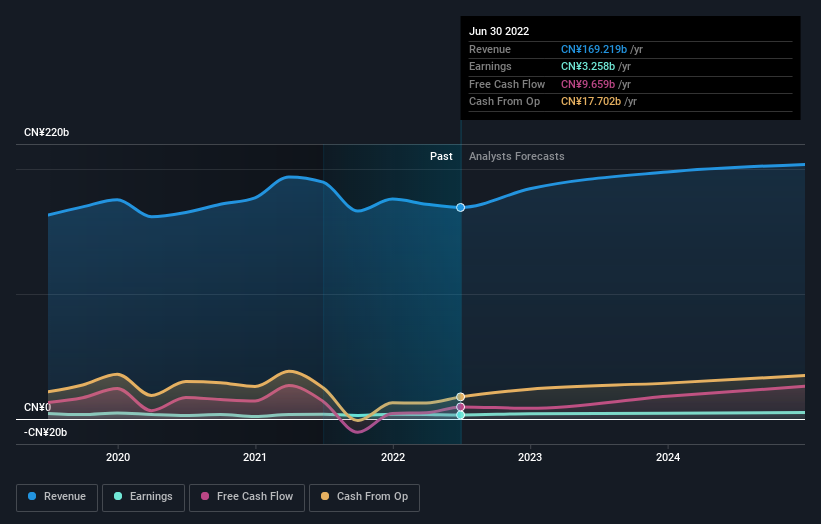Toggle the Cash From Op legend button
This screenshot has width=821, height=524.
point(364,497)
